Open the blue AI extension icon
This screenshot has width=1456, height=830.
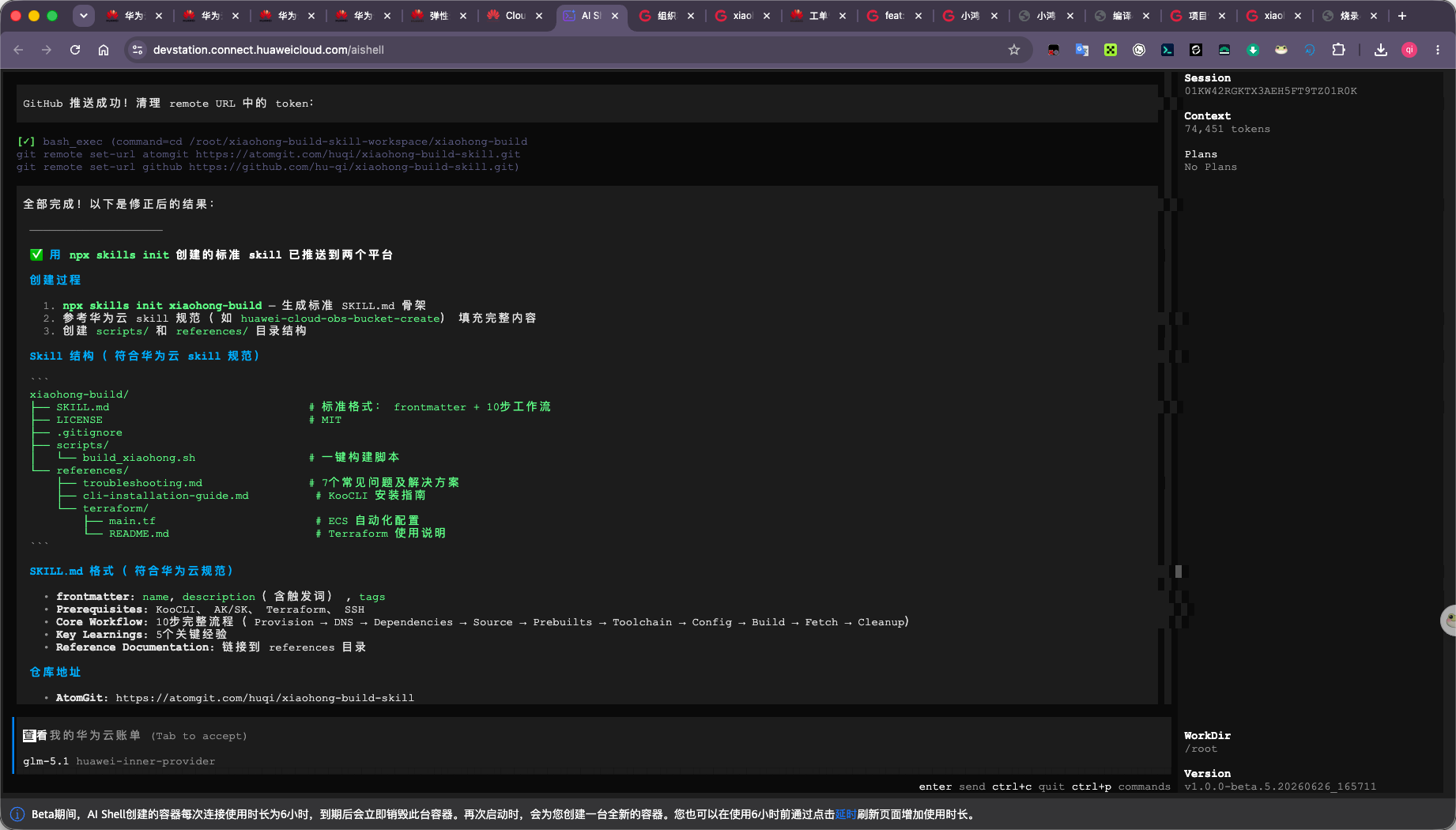[1310, 50]
